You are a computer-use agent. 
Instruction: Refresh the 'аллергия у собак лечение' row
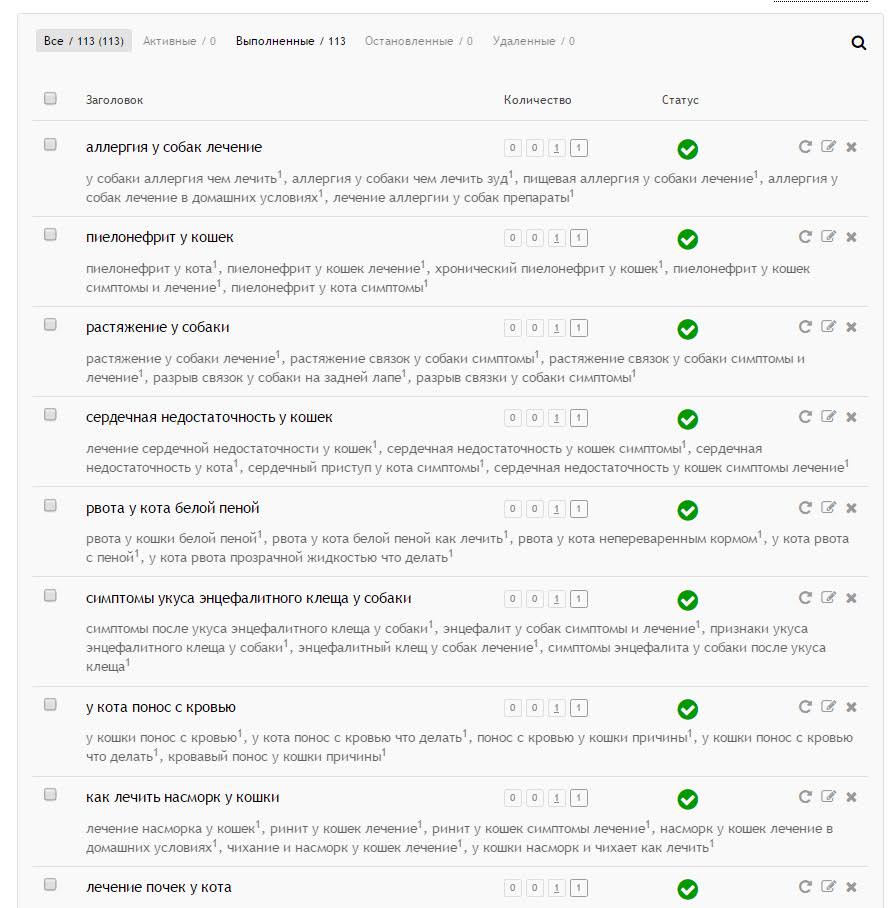pyautogui.click(x=805, y=147)
